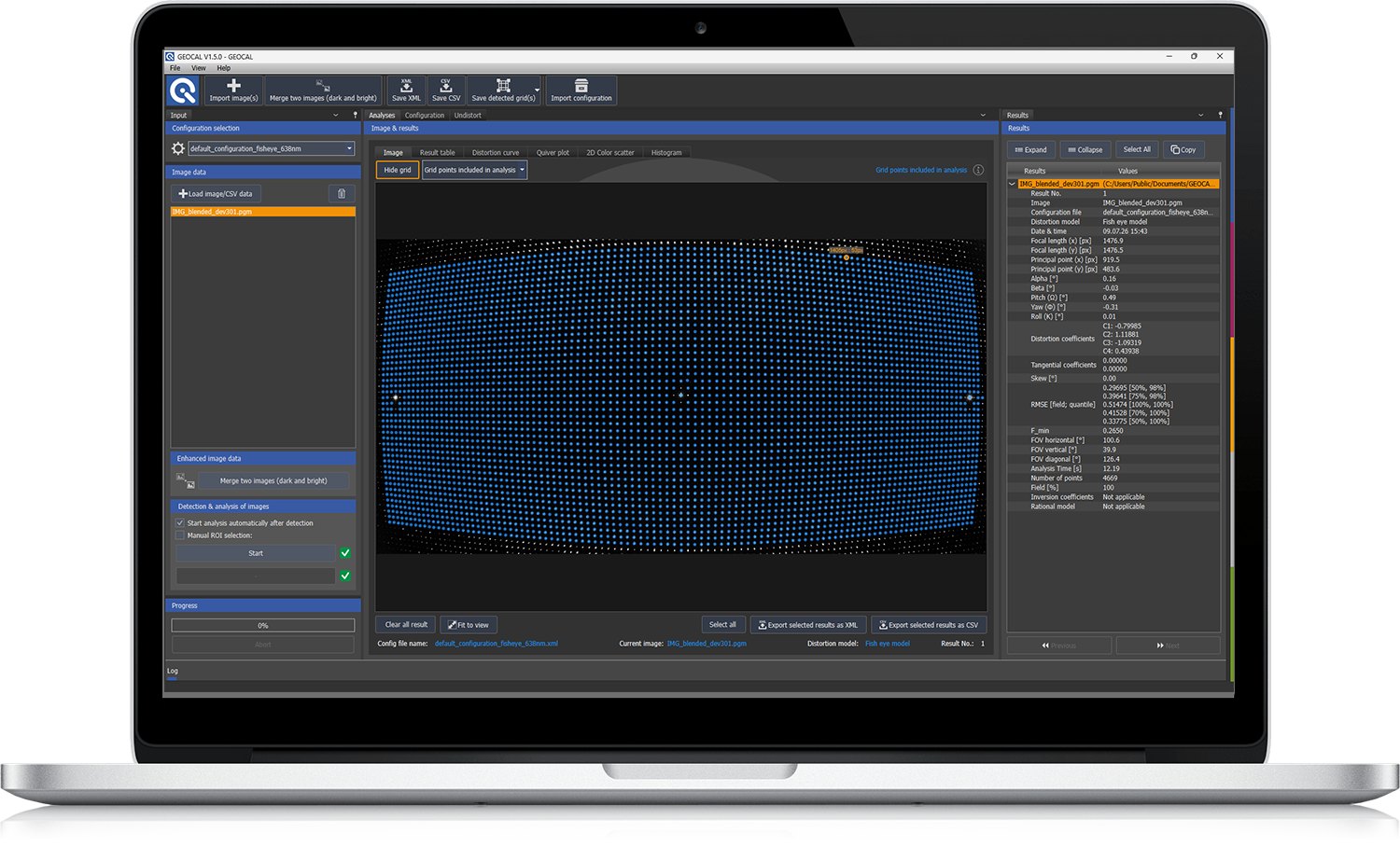Collapse IMG_blended_dev301.pgm result tree row

coord(1013,184)
